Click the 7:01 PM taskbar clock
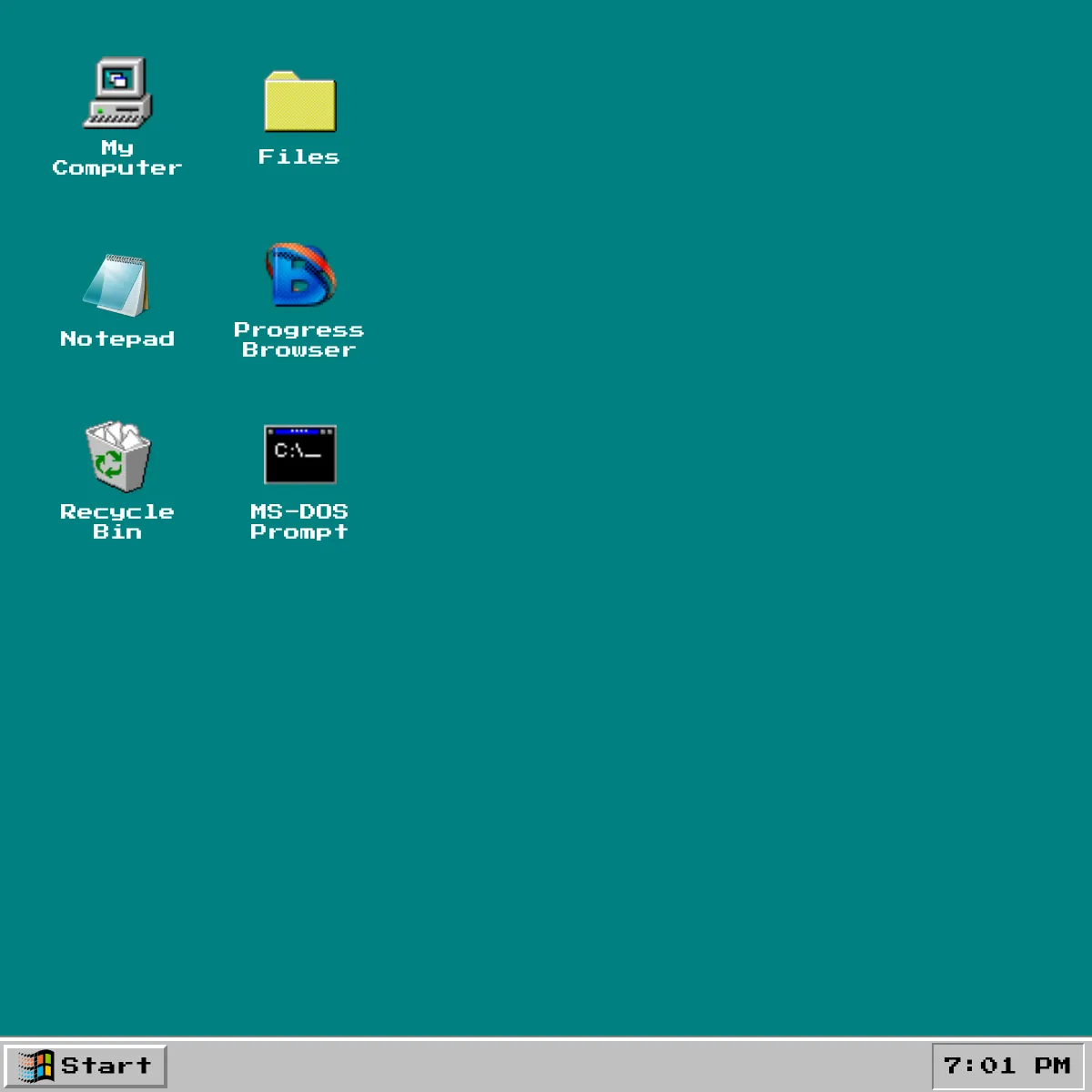 click(1008, 1066)
